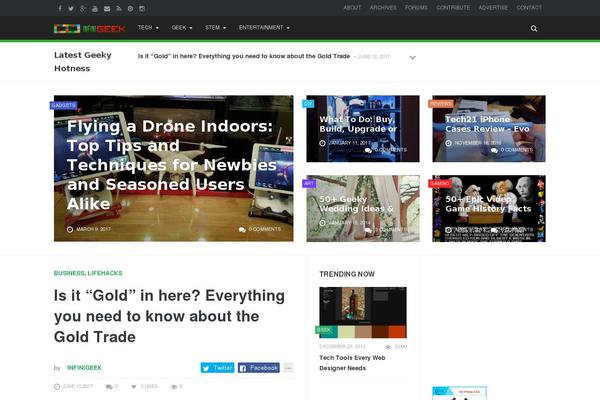Click 0 Comments on the drone article
This screenshot has width=600, height=400.
click(260, 229)
